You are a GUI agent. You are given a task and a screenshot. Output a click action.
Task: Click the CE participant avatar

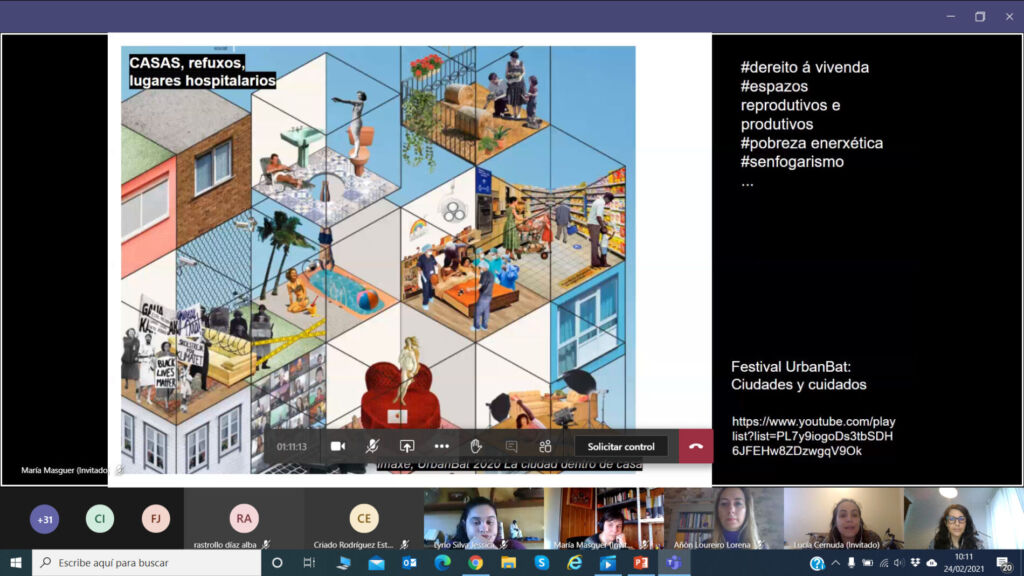364,518
